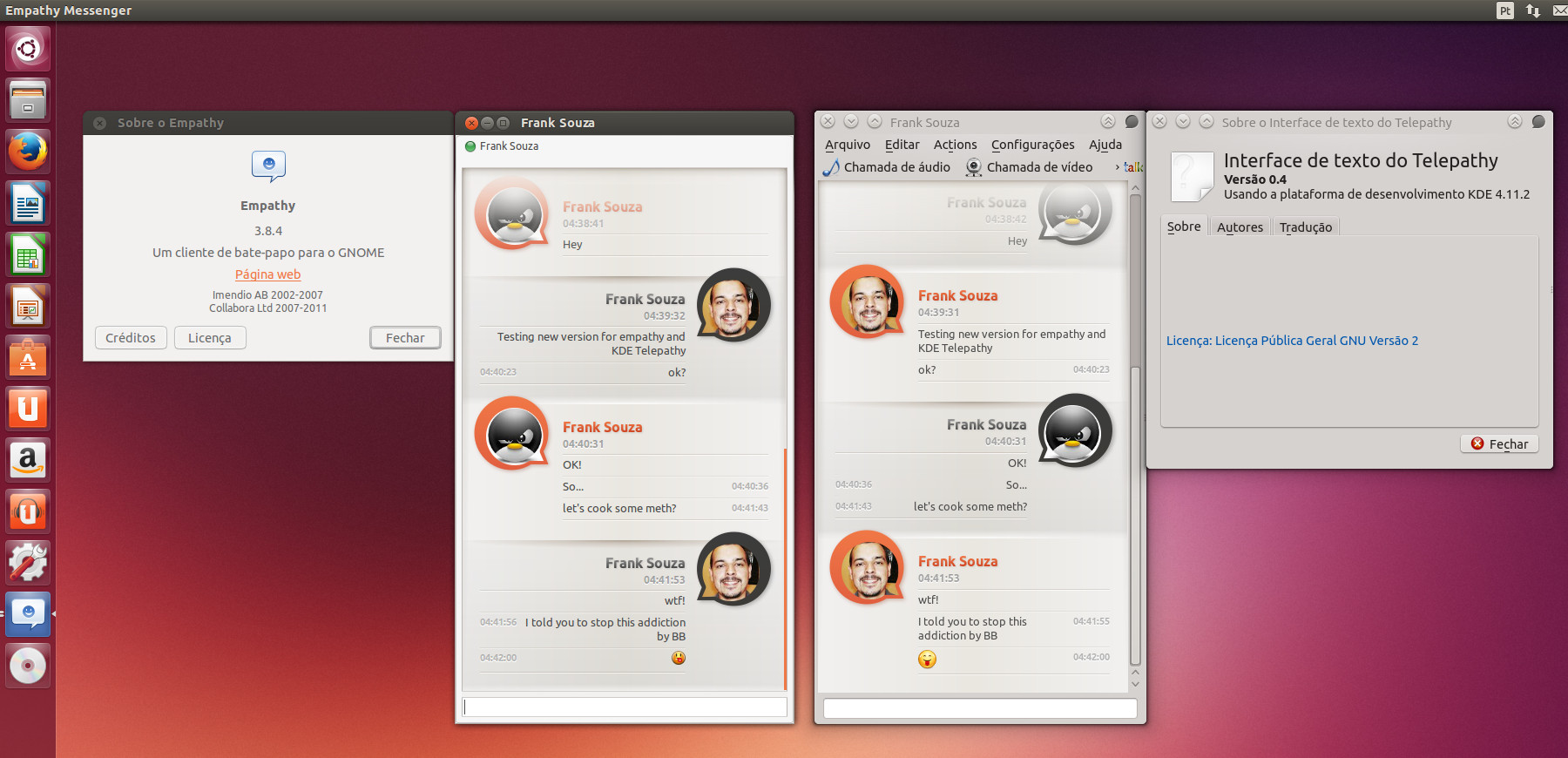Click the Empathy chat orange scrollbar
The image size is (1568, 758).
(x=786, y=569)
